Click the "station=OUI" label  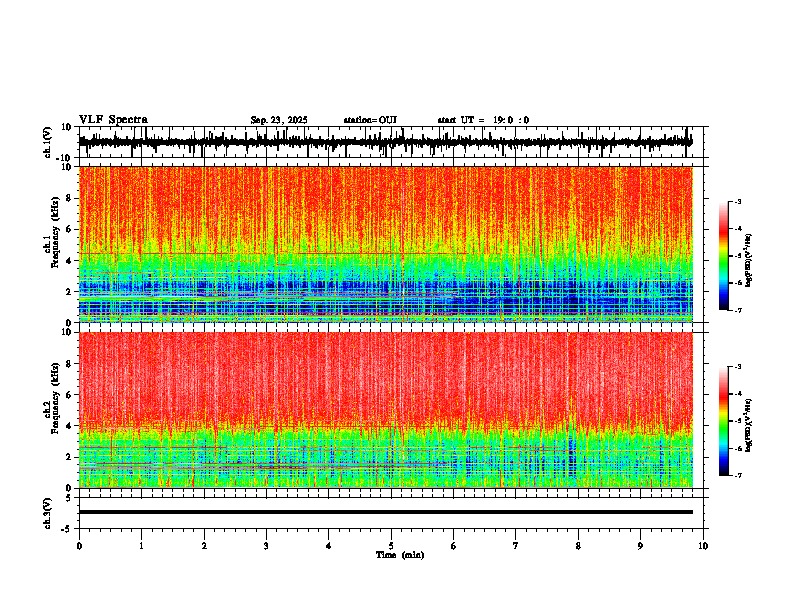pos(370,120)
